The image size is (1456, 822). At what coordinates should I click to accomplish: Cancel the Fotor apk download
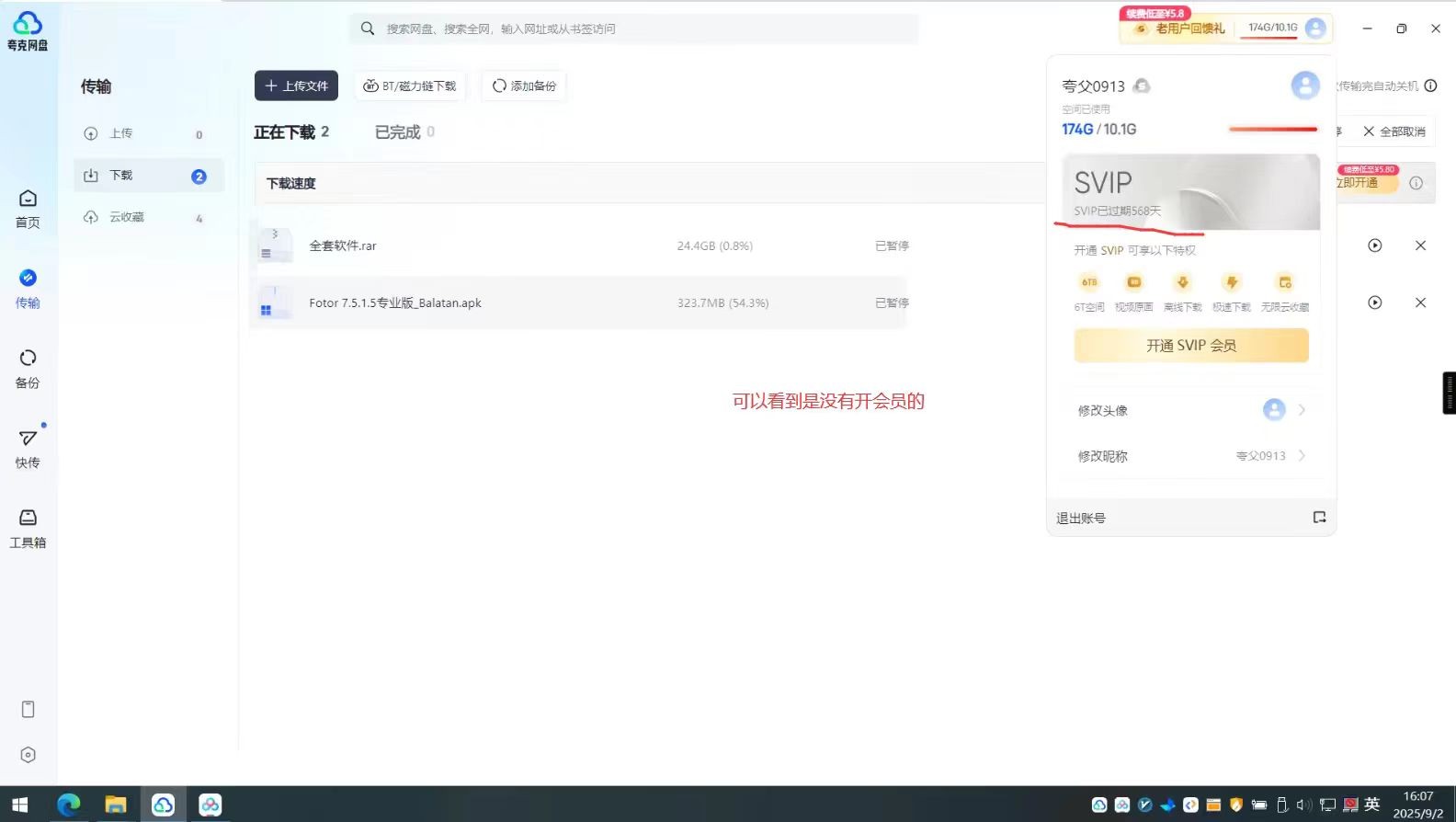[1420, 303]
